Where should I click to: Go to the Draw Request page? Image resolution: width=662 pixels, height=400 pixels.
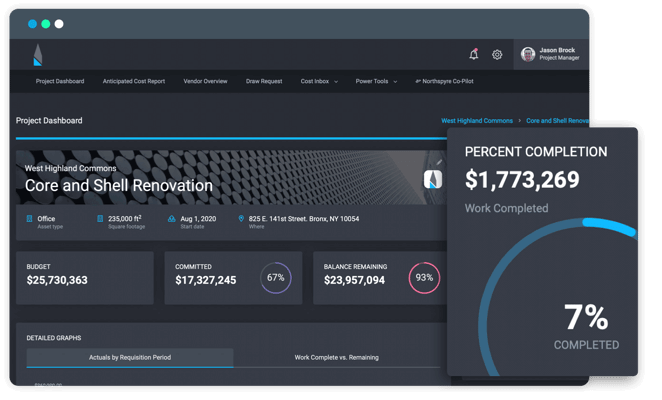264,82
